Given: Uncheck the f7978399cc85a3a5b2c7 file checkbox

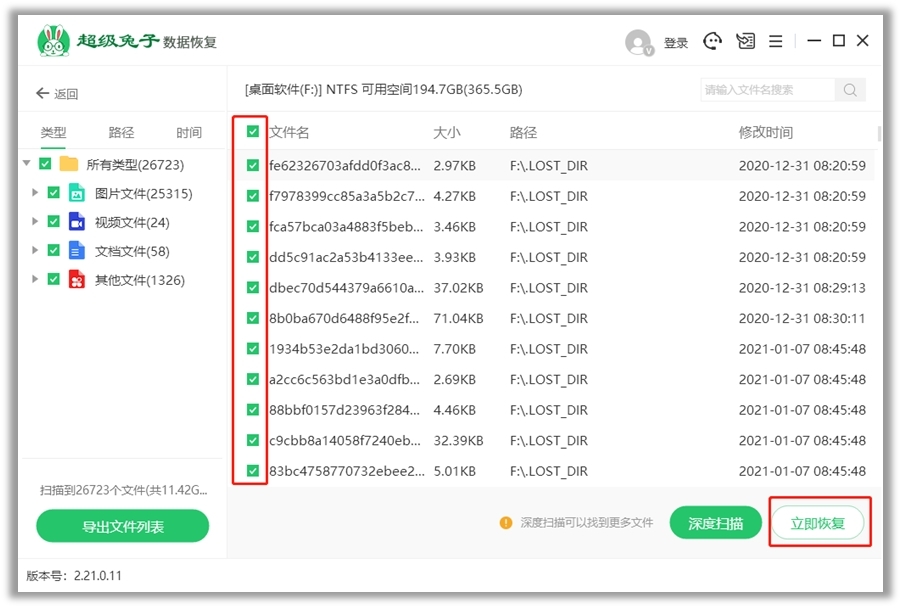Looking at the screenshot, I should [x=253, y=196].
